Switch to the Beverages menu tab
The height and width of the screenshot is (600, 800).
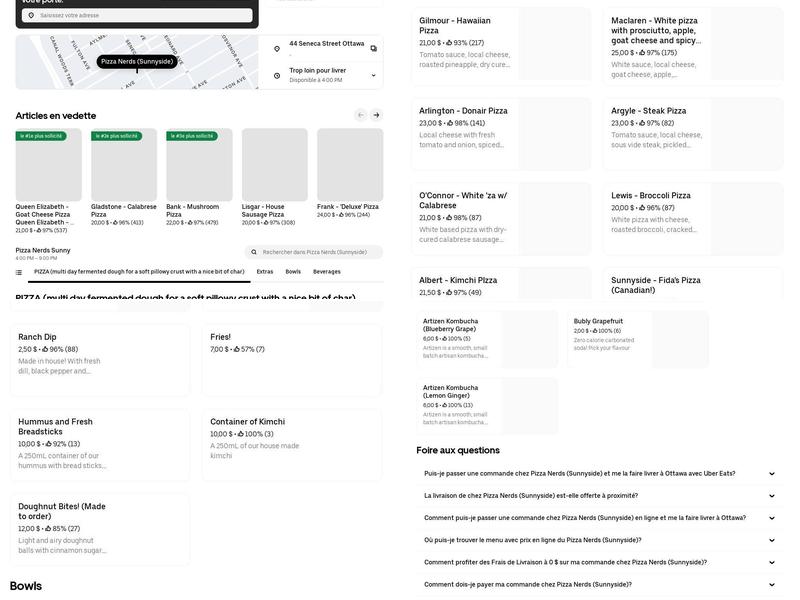pyautogui.click(x=326, y=272)
